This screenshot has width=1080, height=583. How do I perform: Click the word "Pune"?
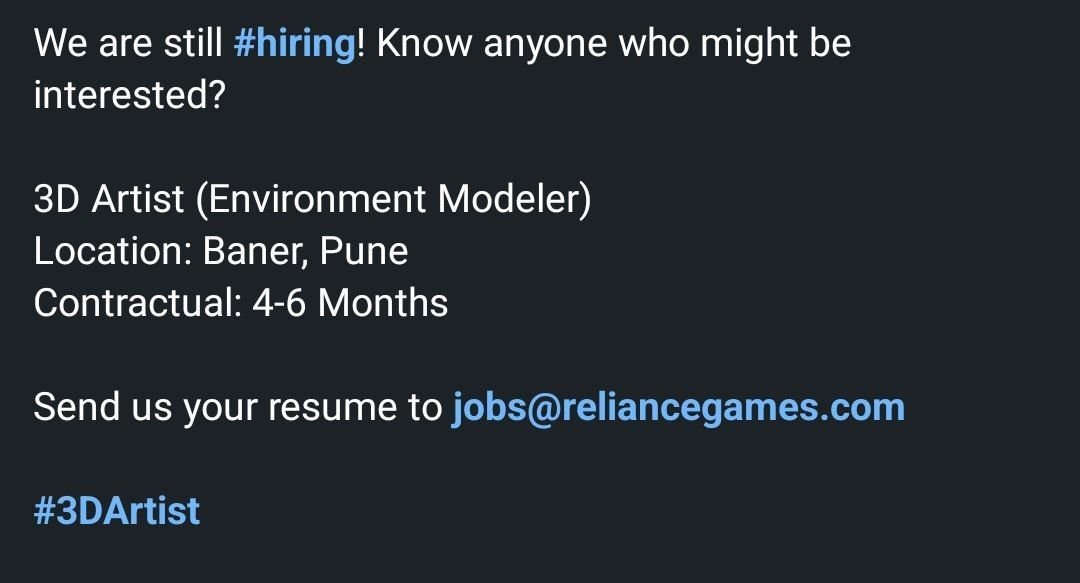point(364,251)
